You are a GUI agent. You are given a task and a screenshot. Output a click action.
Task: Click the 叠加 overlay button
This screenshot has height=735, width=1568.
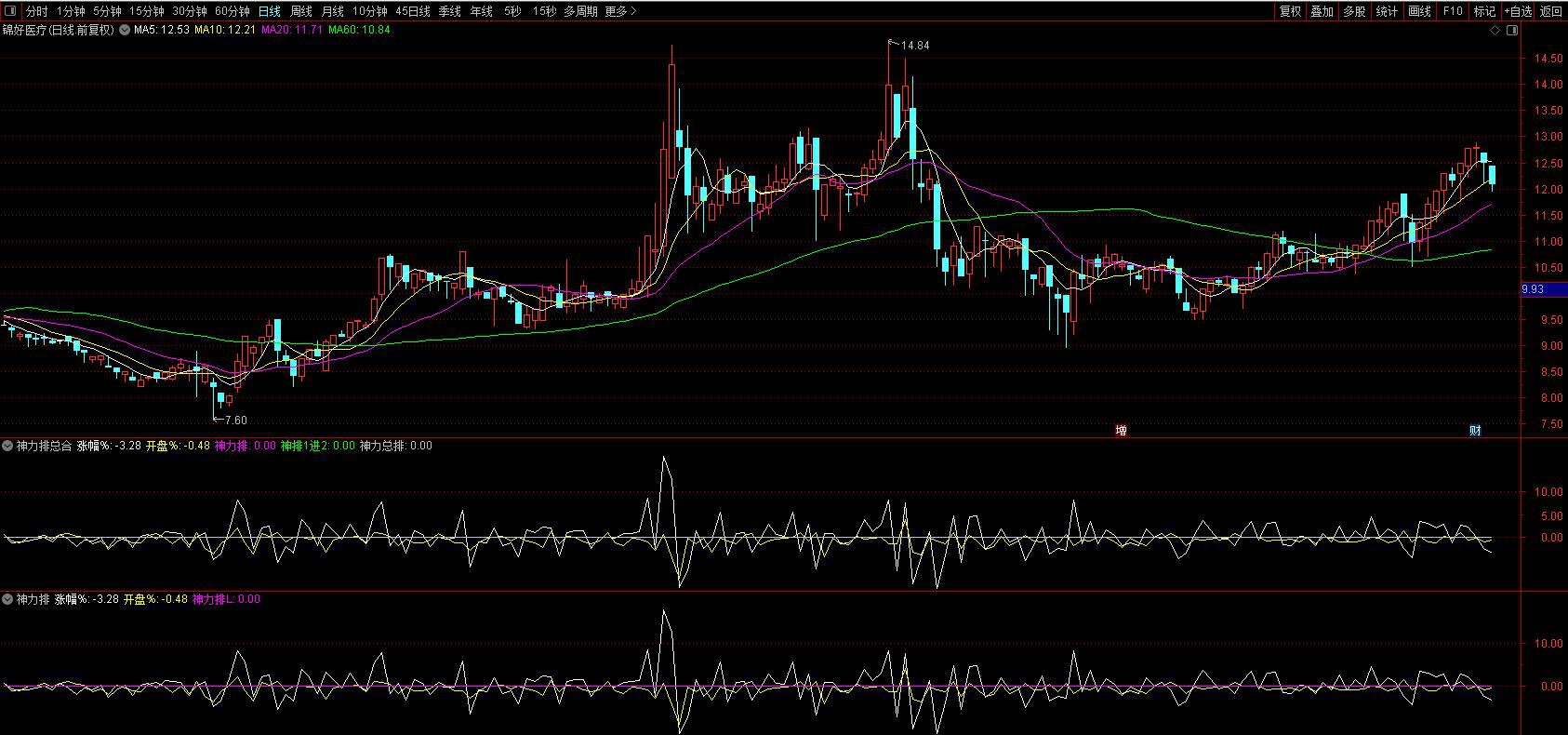[1322, 11]
